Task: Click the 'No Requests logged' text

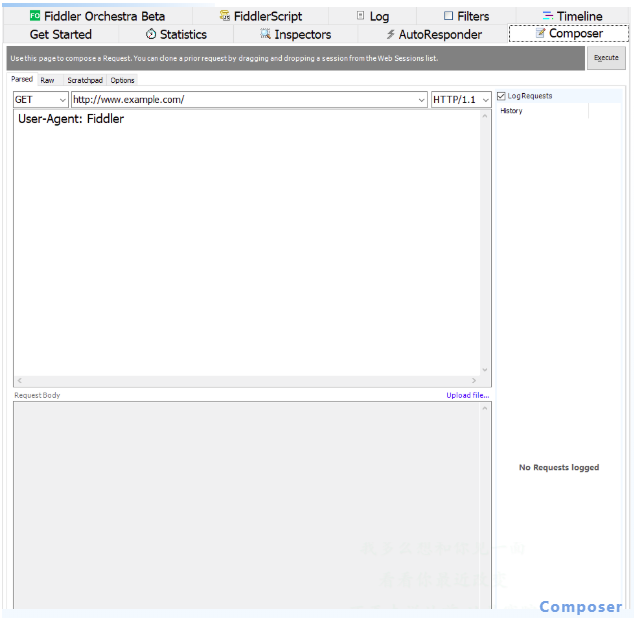Action: coord(559,467)
